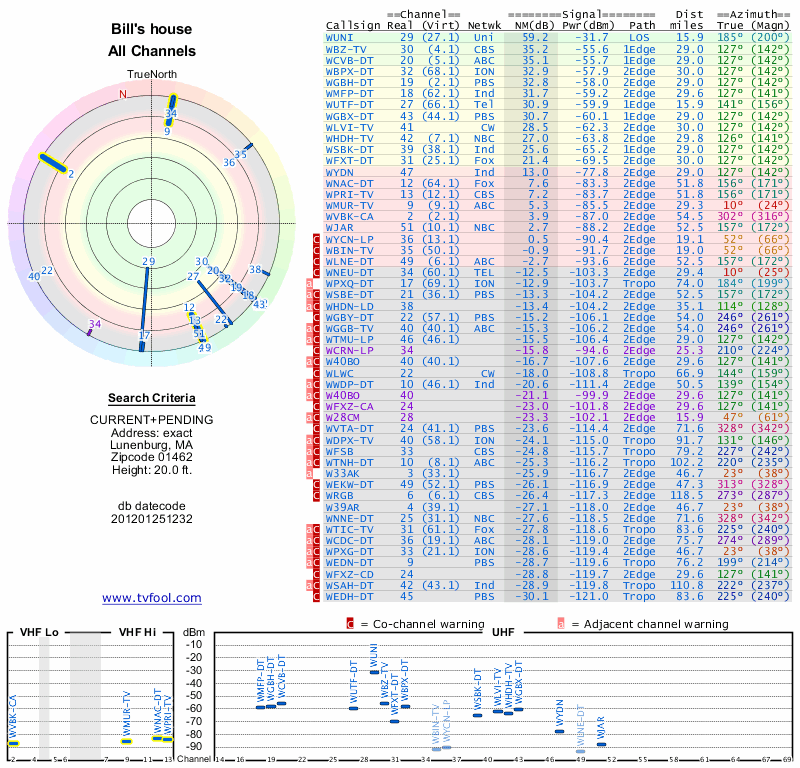The image size is (800, 768).
Task: Select the channel 29 bar on radar plot
Action: pos(145,305)
